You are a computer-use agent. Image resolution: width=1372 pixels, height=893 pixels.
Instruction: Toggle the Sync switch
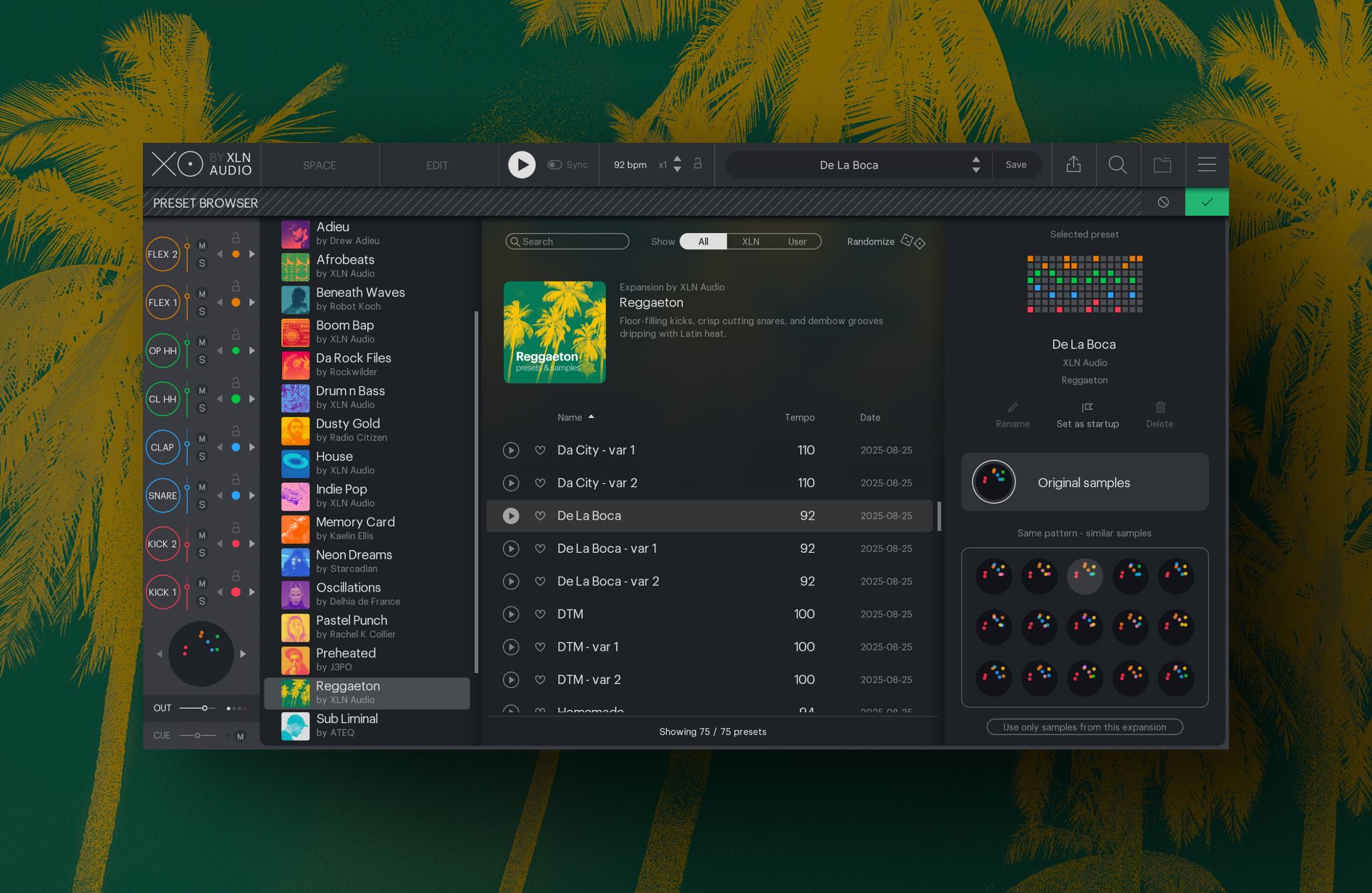coord(555,165)
